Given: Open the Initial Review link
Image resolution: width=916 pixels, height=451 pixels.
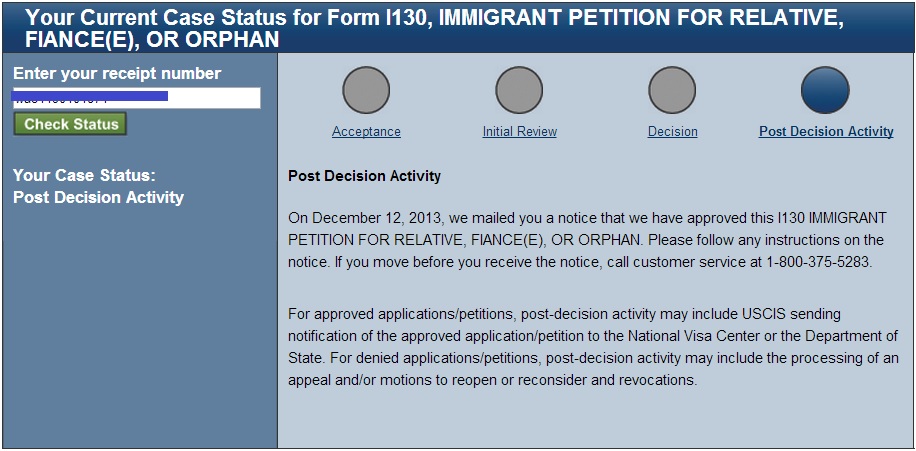Looking at the screenshot, I should pyautogui.click(x=520, y=131).
